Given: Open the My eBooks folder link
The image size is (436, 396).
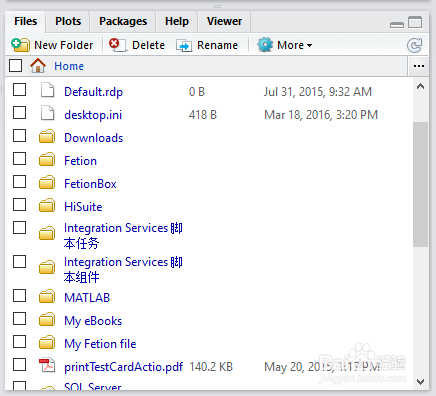Looking at the screenshot, I should [x=93, y=321].
